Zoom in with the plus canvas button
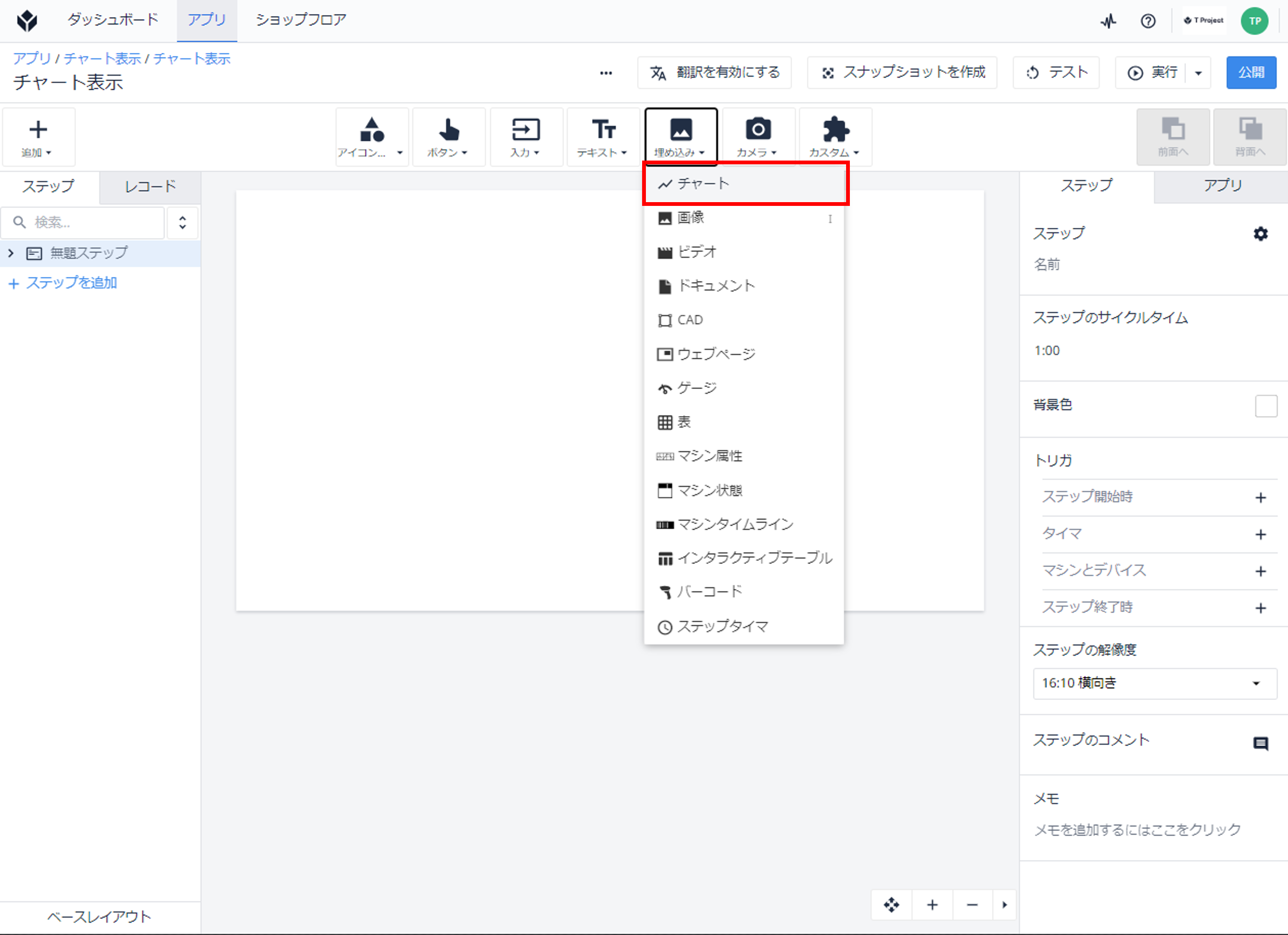The image size is (1288, 935). [x=932, y=904]
